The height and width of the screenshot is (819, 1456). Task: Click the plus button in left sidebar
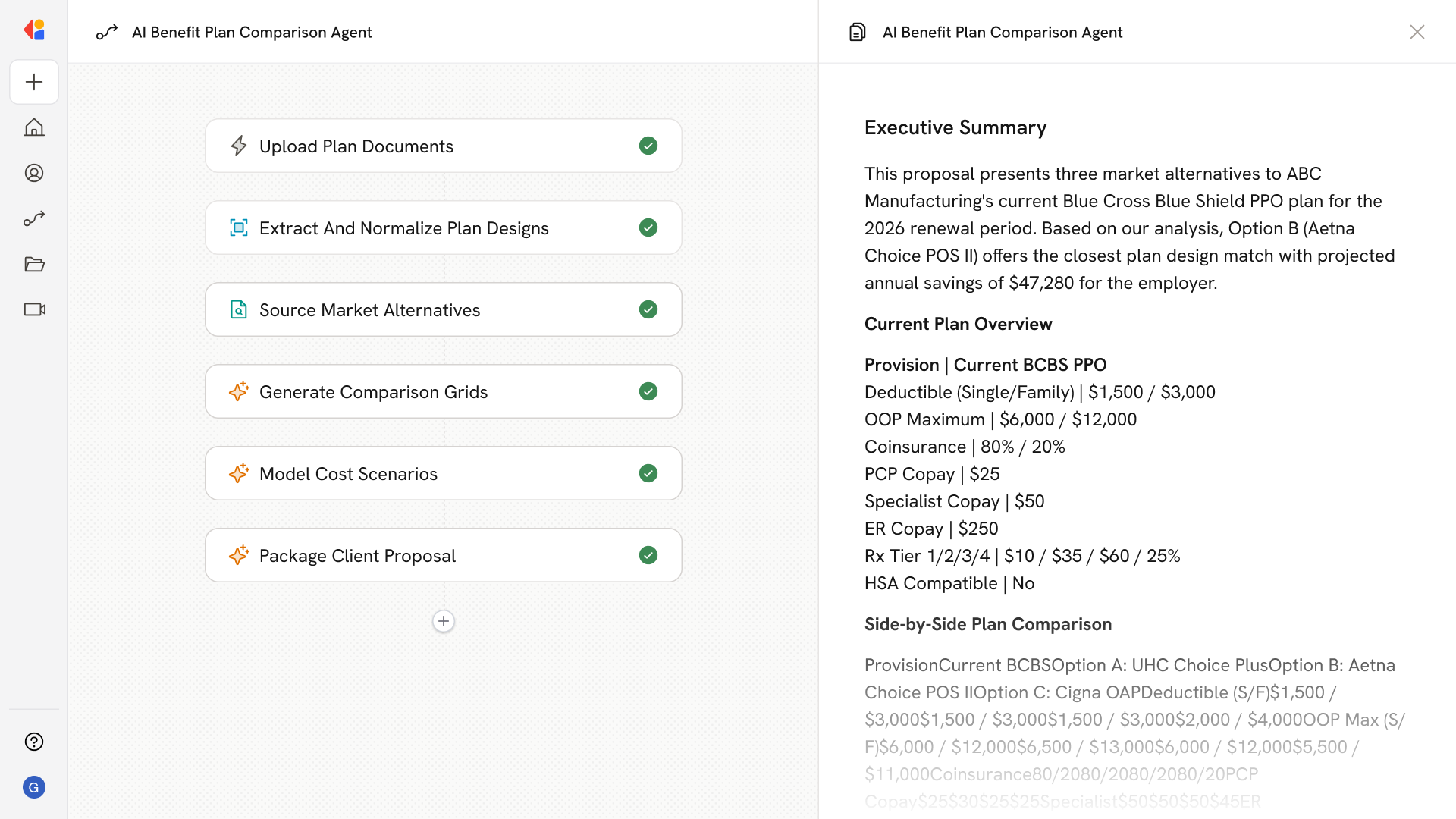click(34, 82)
